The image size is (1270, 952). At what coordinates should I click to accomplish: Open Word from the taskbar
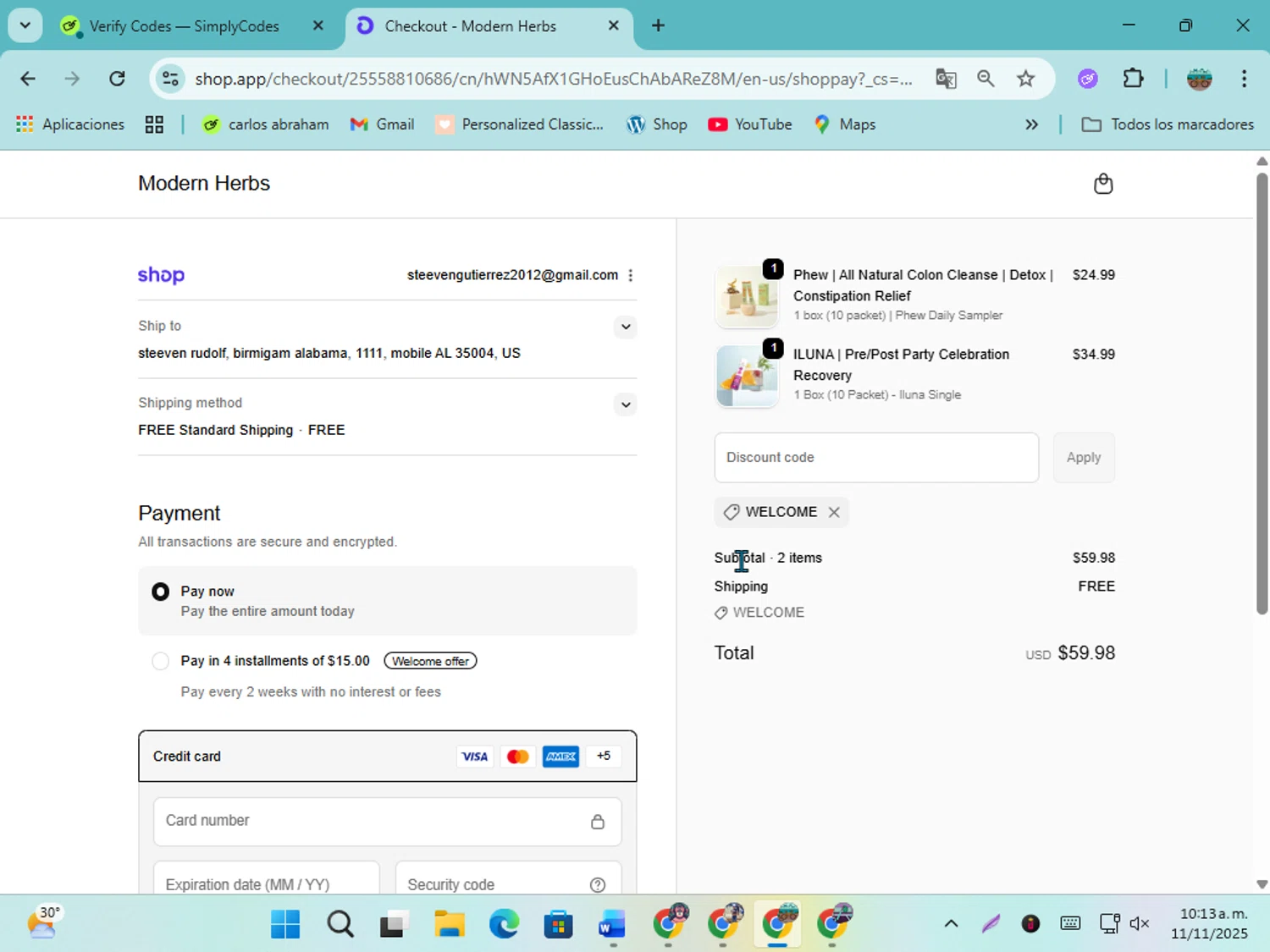(612, 924)
